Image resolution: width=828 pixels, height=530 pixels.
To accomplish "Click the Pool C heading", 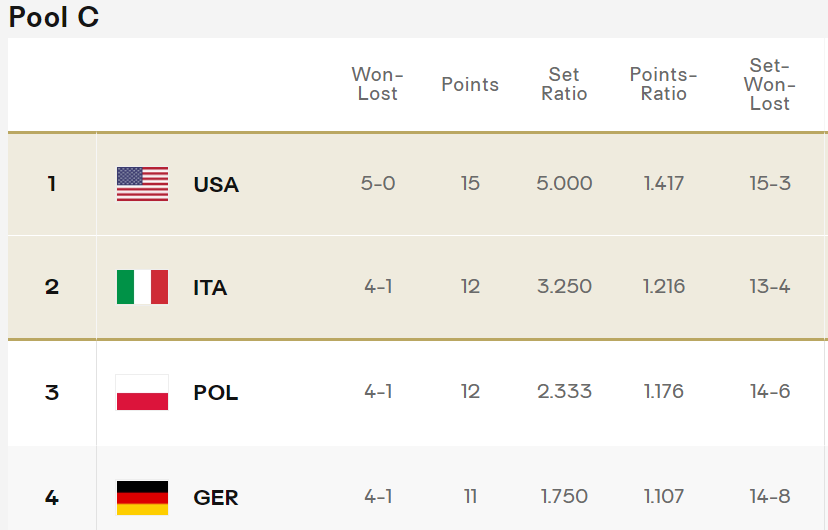I will (x=54, y=17).
